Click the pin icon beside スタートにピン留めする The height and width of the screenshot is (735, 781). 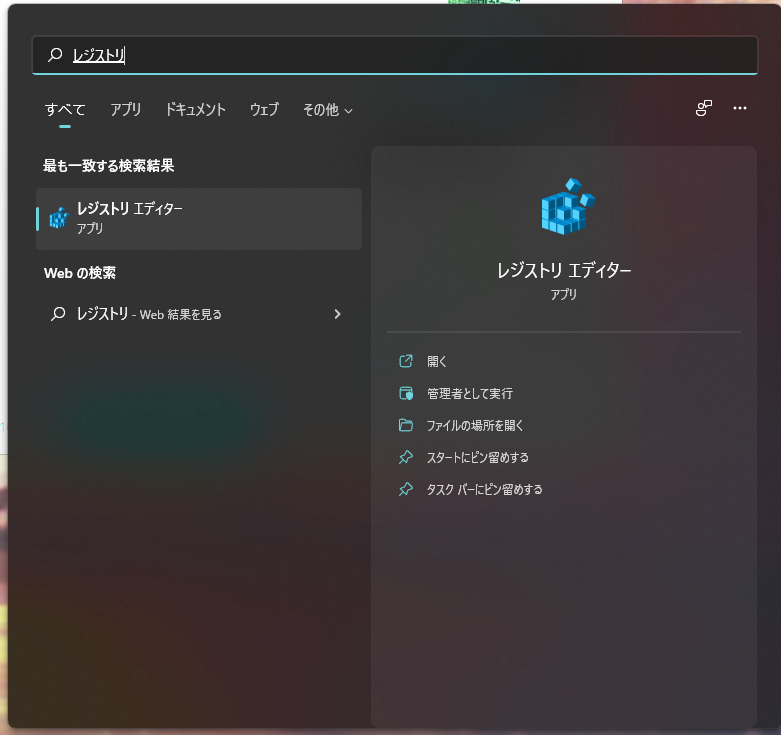(x=406, y=457)
